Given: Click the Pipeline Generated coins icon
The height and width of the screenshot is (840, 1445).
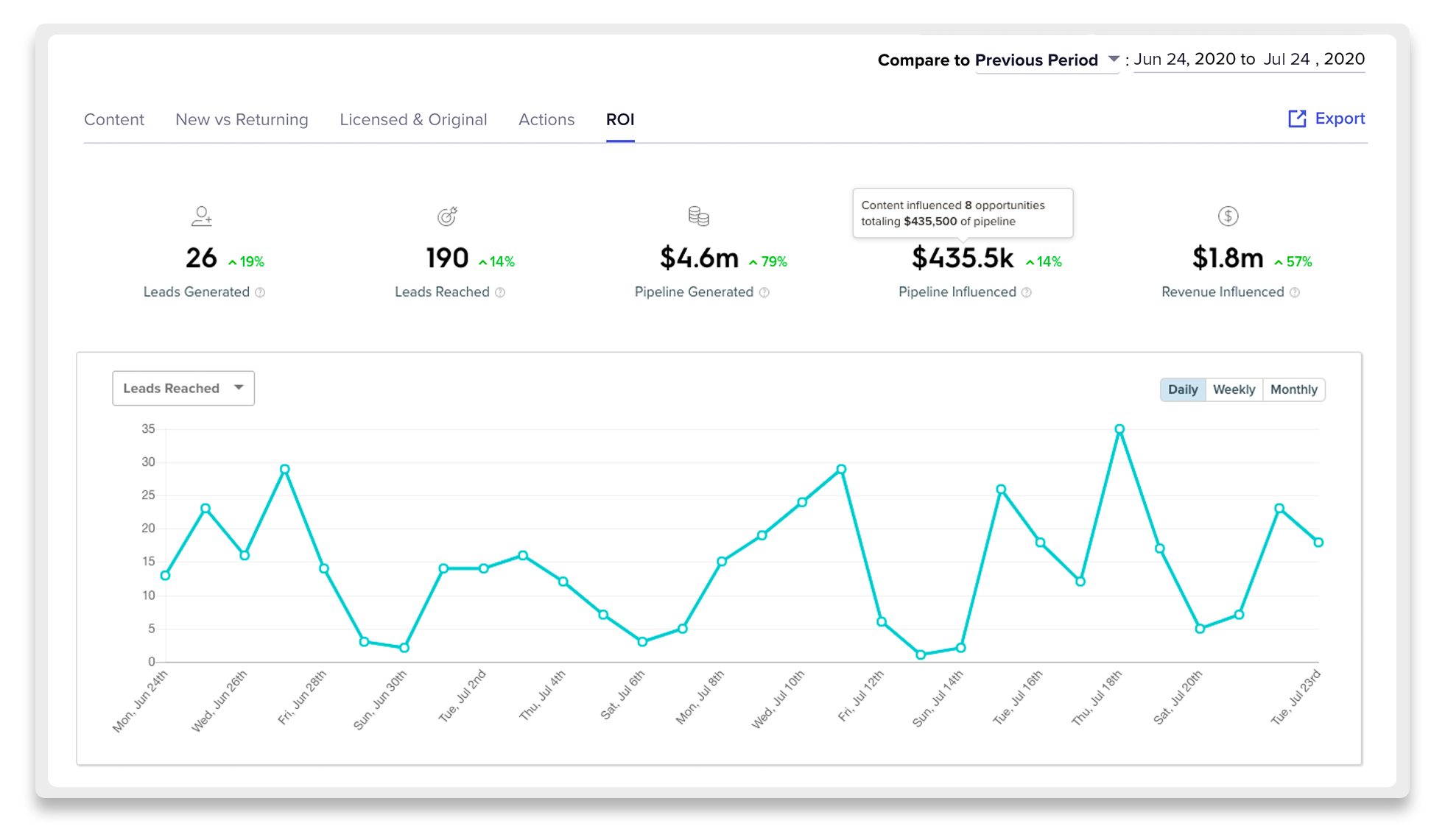Looking at the screenshot, I should pos(699,216).
